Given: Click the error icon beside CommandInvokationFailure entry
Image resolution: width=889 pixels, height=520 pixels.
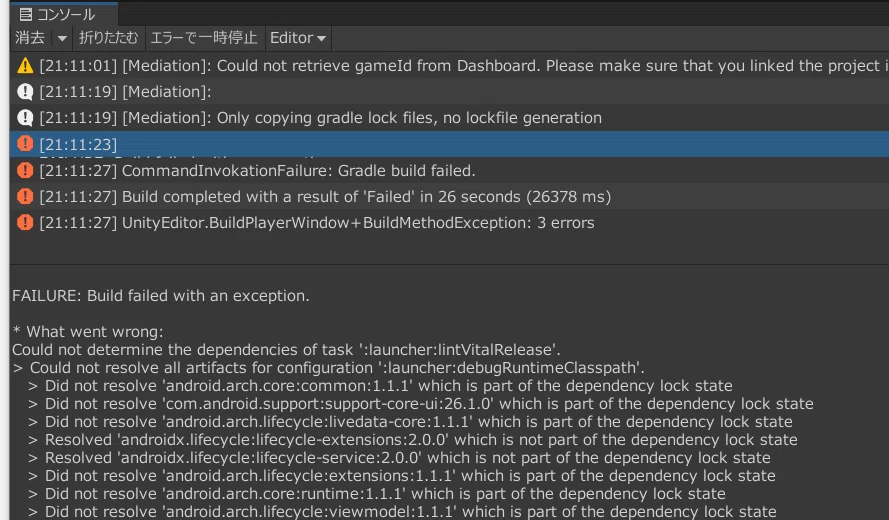Looking at the screenshot, I should point(25,170).
